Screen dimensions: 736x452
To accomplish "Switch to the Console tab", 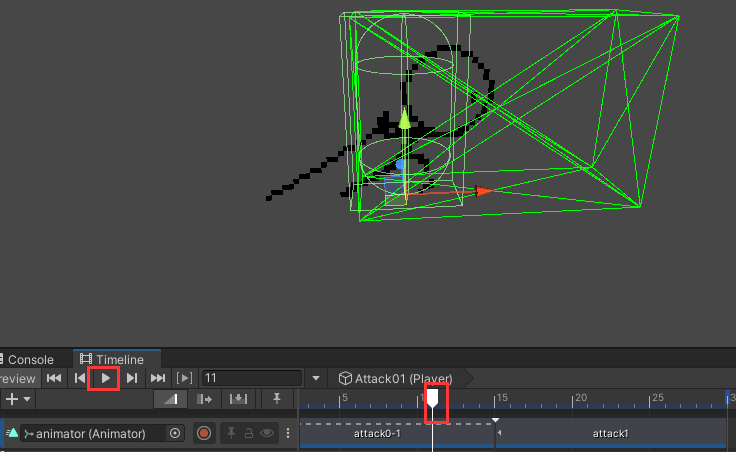I will point(30,359).
